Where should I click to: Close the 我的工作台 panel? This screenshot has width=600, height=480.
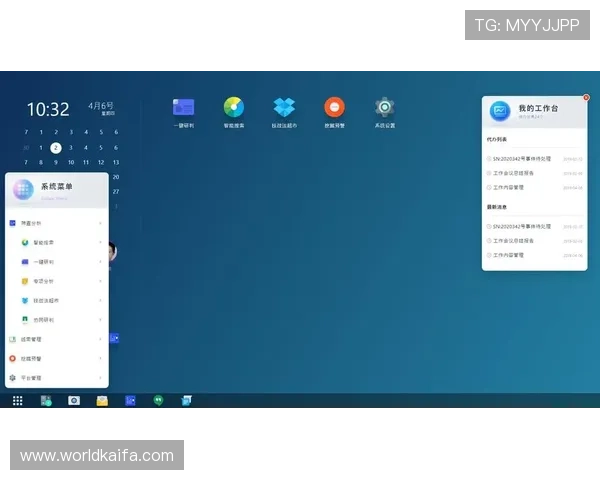click(586, 98)
